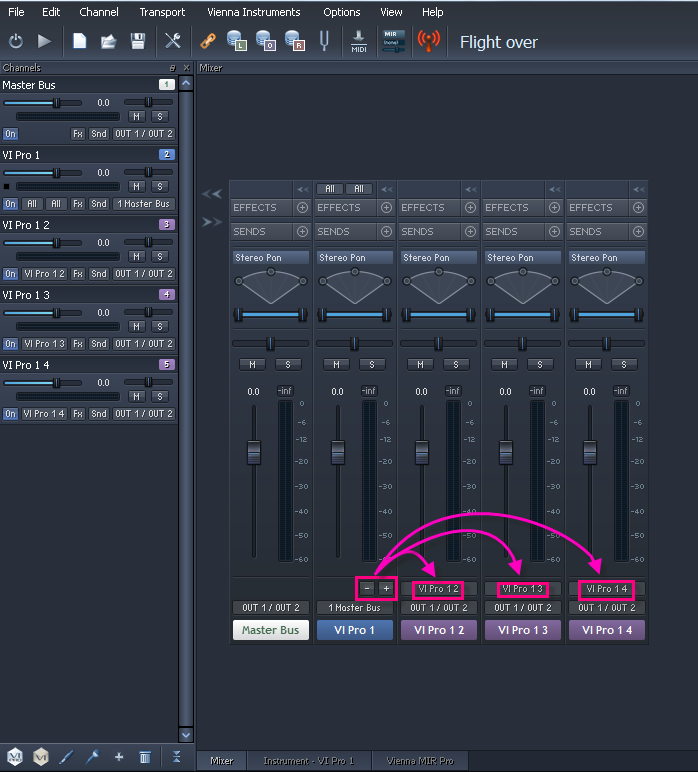Viewport: 698px width, 772px height.
Task: Click the chain link icon in toolbar
Action: click(208, 41)
